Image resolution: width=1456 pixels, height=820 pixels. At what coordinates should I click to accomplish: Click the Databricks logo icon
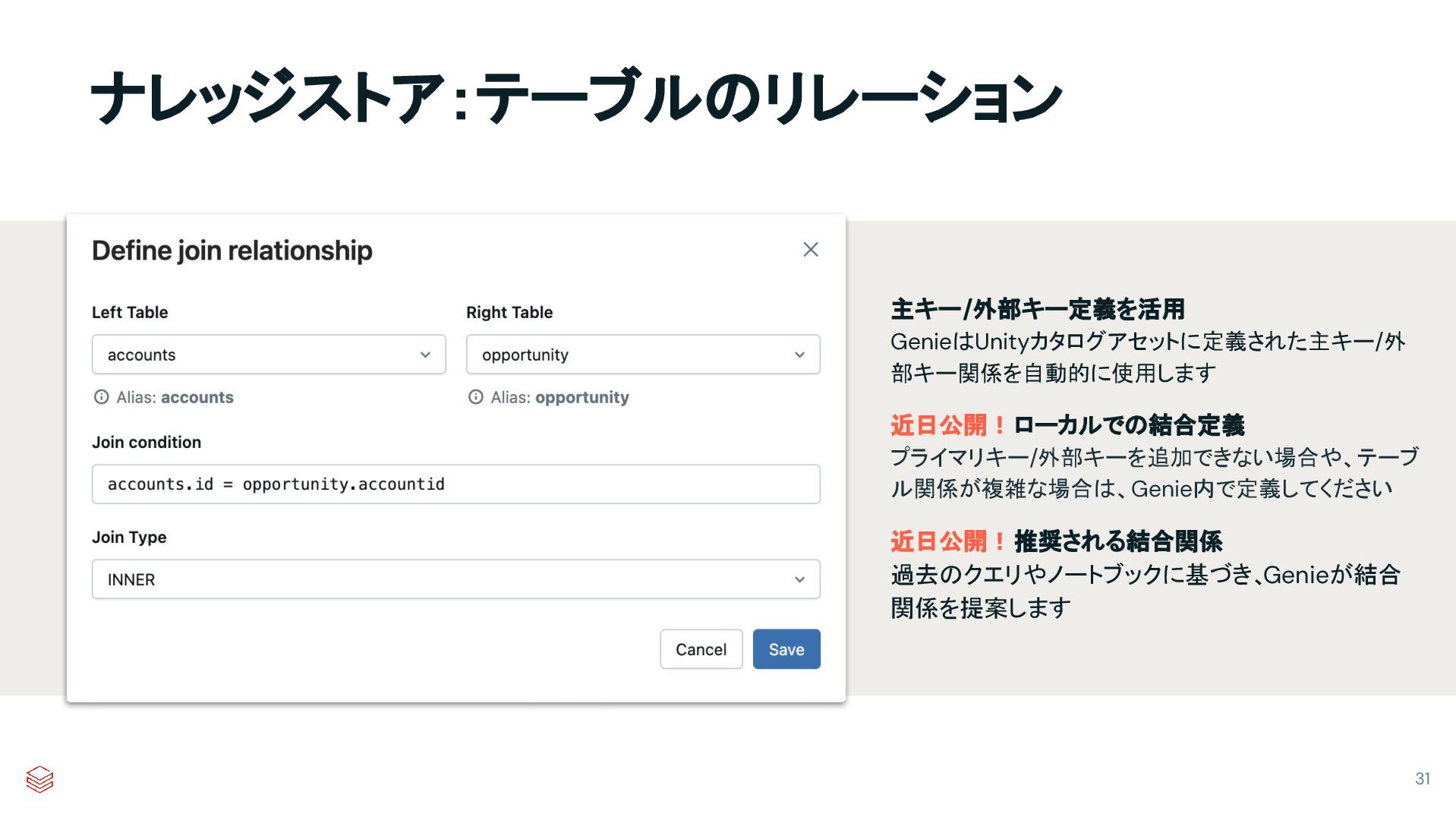[x=39, y=779]
